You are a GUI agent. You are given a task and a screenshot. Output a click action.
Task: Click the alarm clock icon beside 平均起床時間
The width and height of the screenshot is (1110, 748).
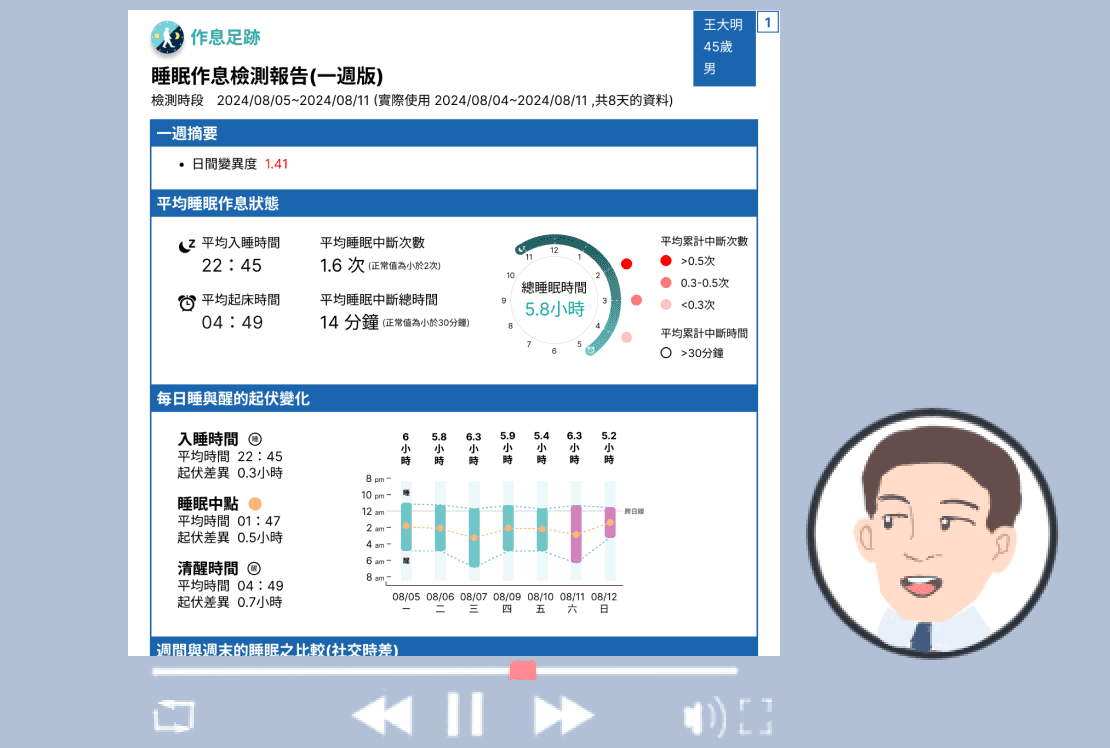(x=186, y=303)
